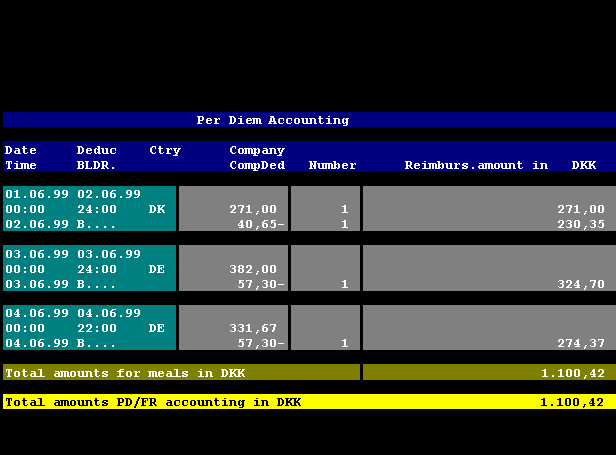Viewport: 616px width, 455px height.
Task: Select PD/FR total "1.100,42" on yellow bar
Action: pyautogui.click(x=572, y=402)
